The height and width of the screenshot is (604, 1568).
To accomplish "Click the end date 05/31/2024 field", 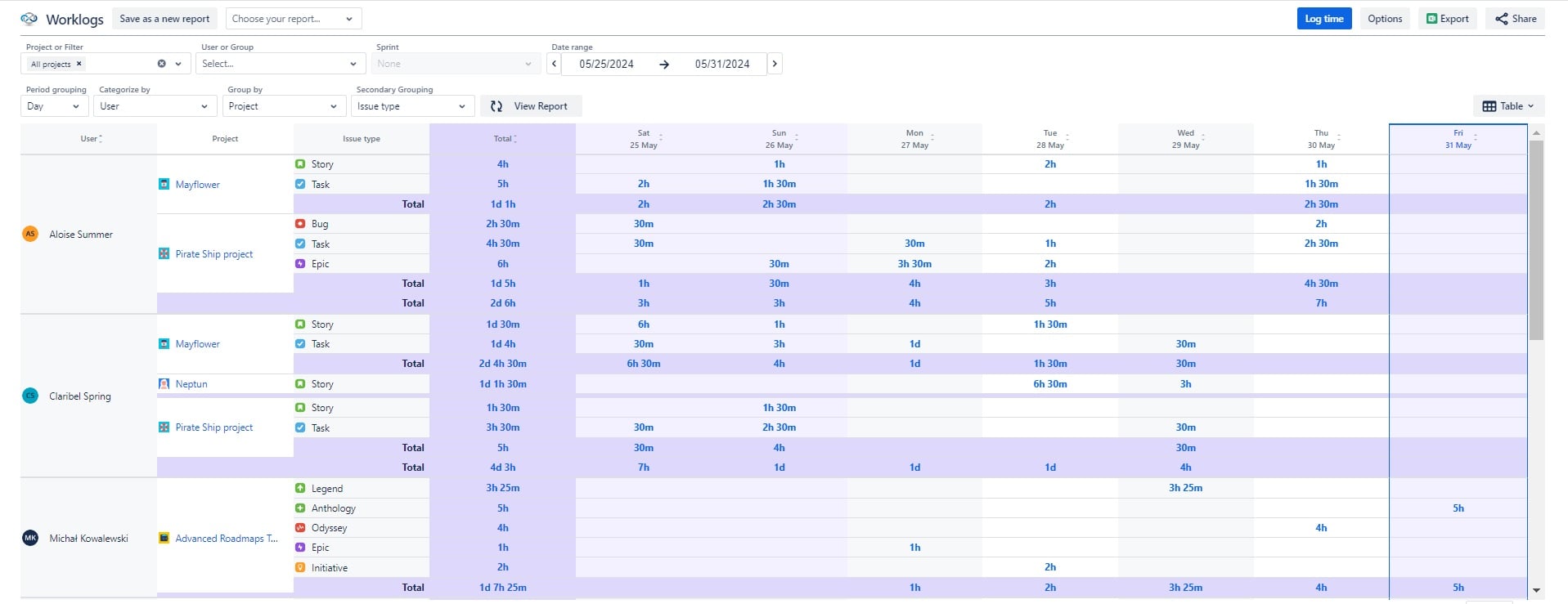I will (x=722, y=64).
